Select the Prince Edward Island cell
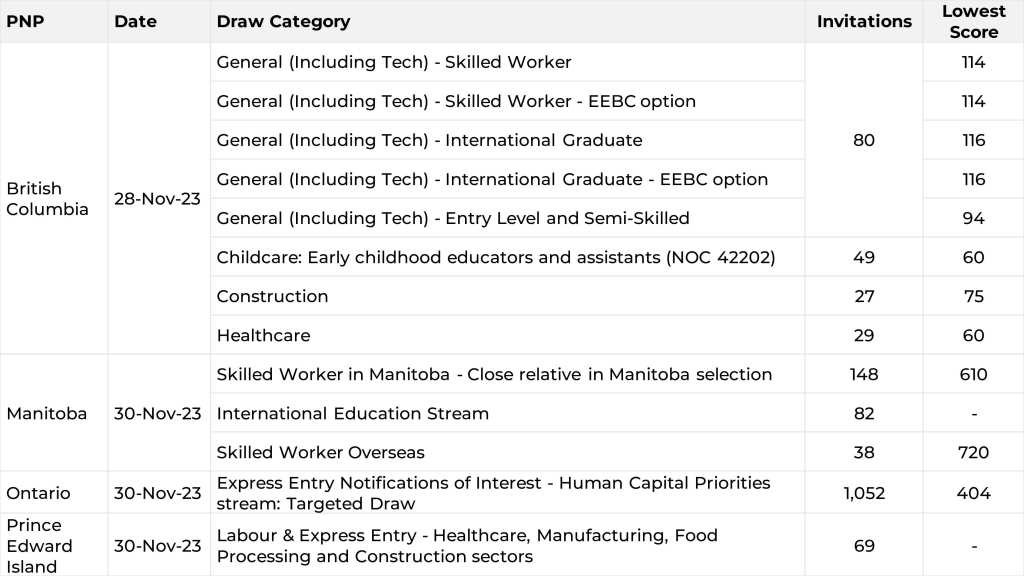The image size is (1024, 576). point(40,545)
